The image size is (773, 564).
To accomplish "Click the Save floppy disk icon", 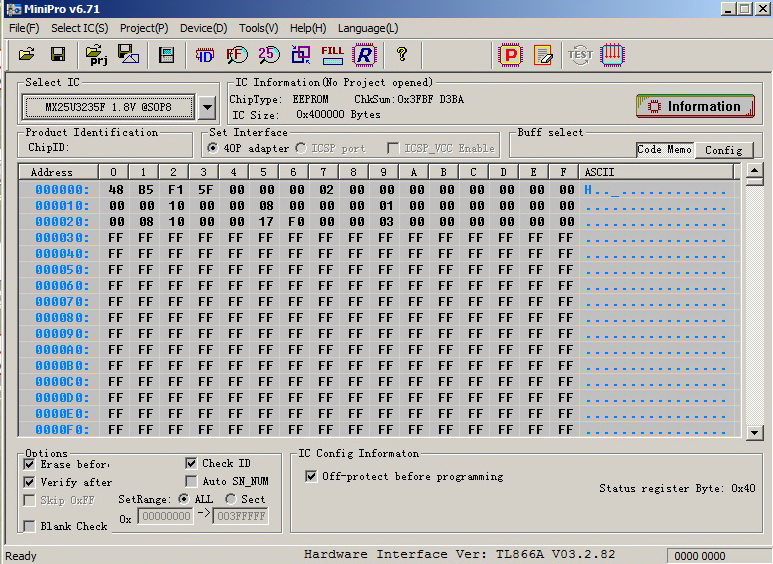I will 58,54.
